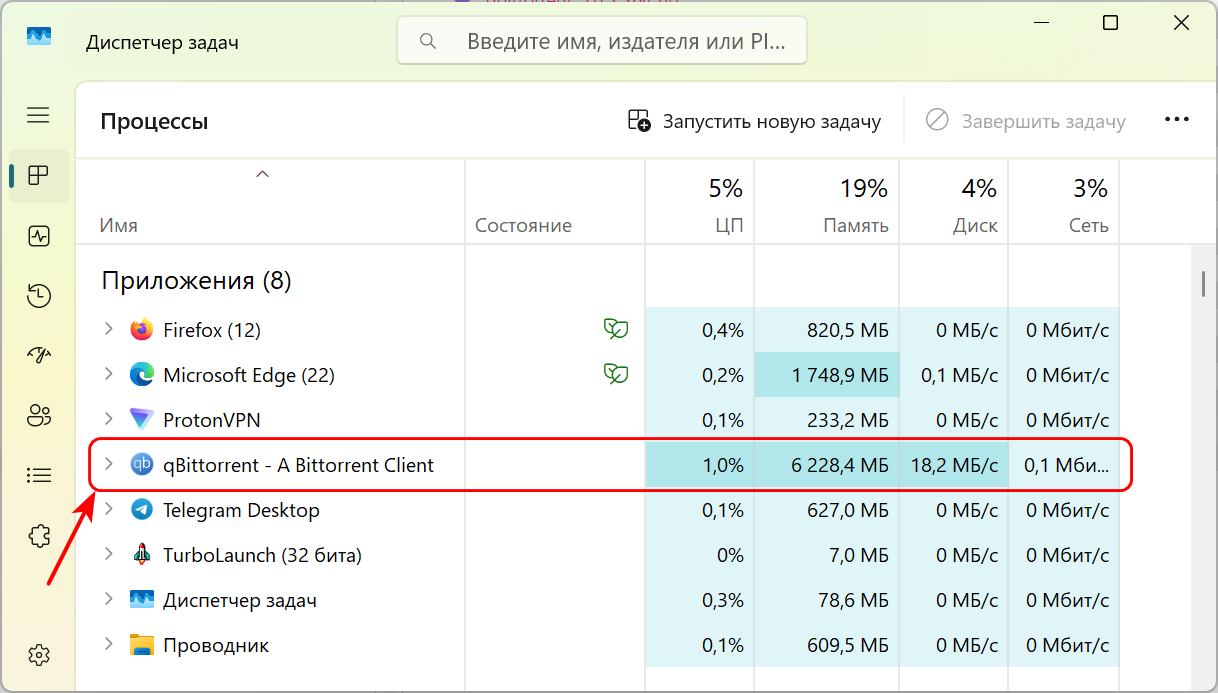The image size is (1218, 693).
Task: Expand the Проводник process row
Action: click(x=109, y=644)
